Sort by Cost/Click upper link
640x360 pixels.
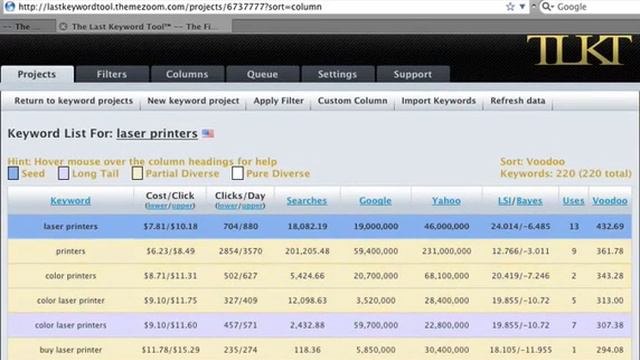pyautogui.click(x=182, y=206)
